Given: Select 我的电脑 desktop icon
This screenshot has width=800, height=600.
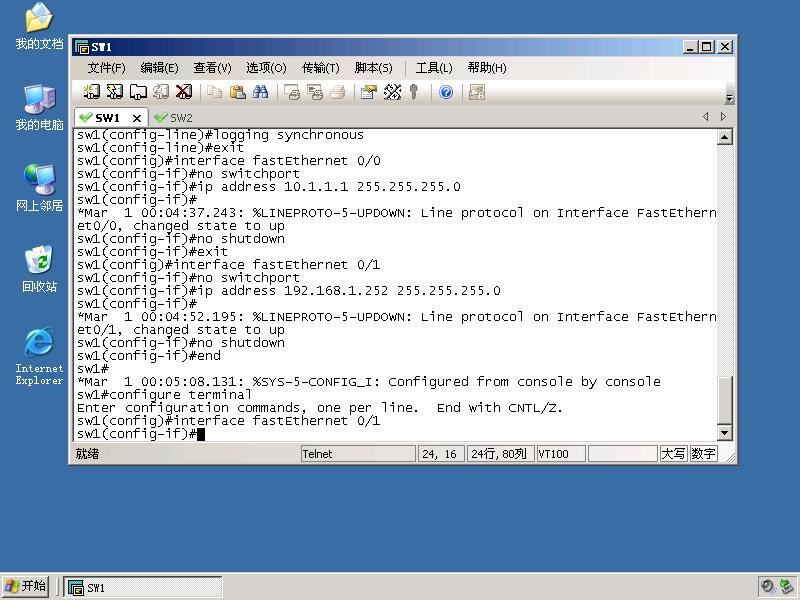Looking at the screenshot, I should [39, 107].
